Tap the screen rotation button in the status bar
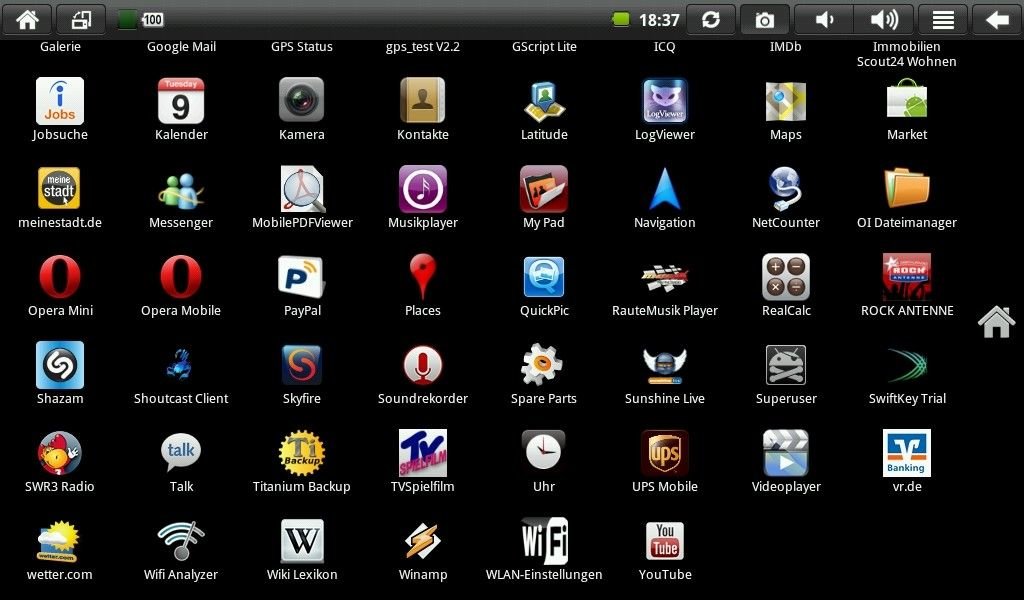Image resolution: width=1024 pixels, height=600 pixels. (x=82, y=20)
